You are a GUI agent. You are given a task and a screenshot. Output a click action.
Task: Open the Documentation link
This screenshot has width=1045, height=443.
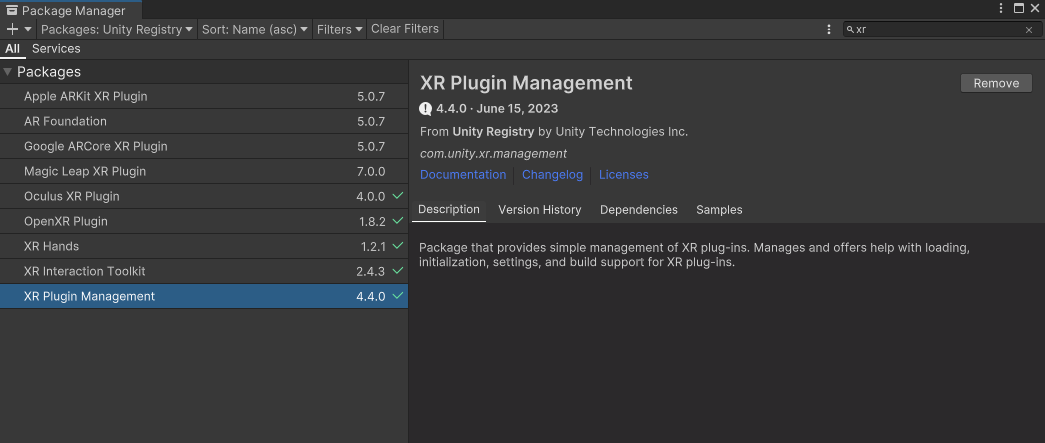click(463, 175)
